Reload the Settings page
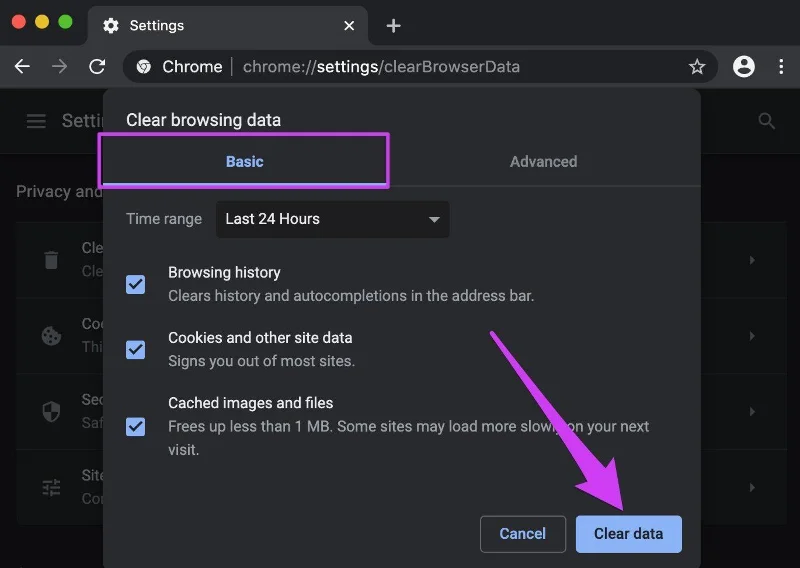The image size is (800, 568). (97, 66)
